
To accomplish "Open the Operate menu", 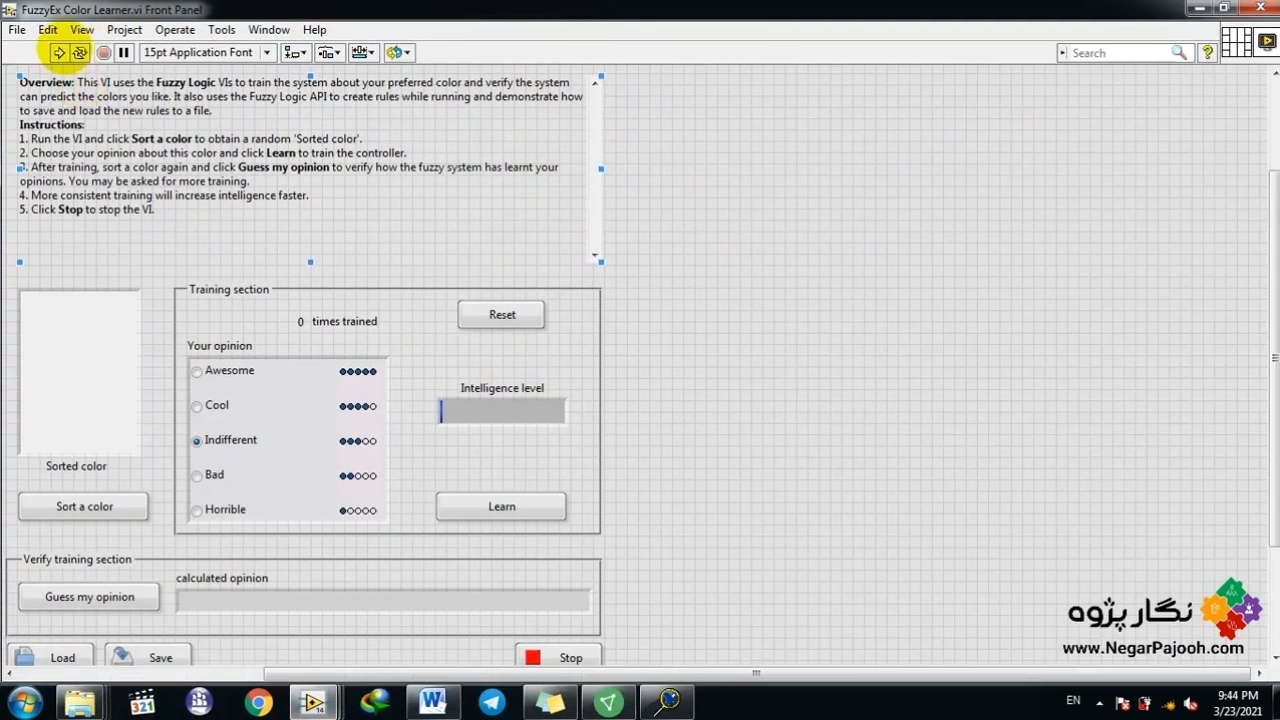I will 175,30.
